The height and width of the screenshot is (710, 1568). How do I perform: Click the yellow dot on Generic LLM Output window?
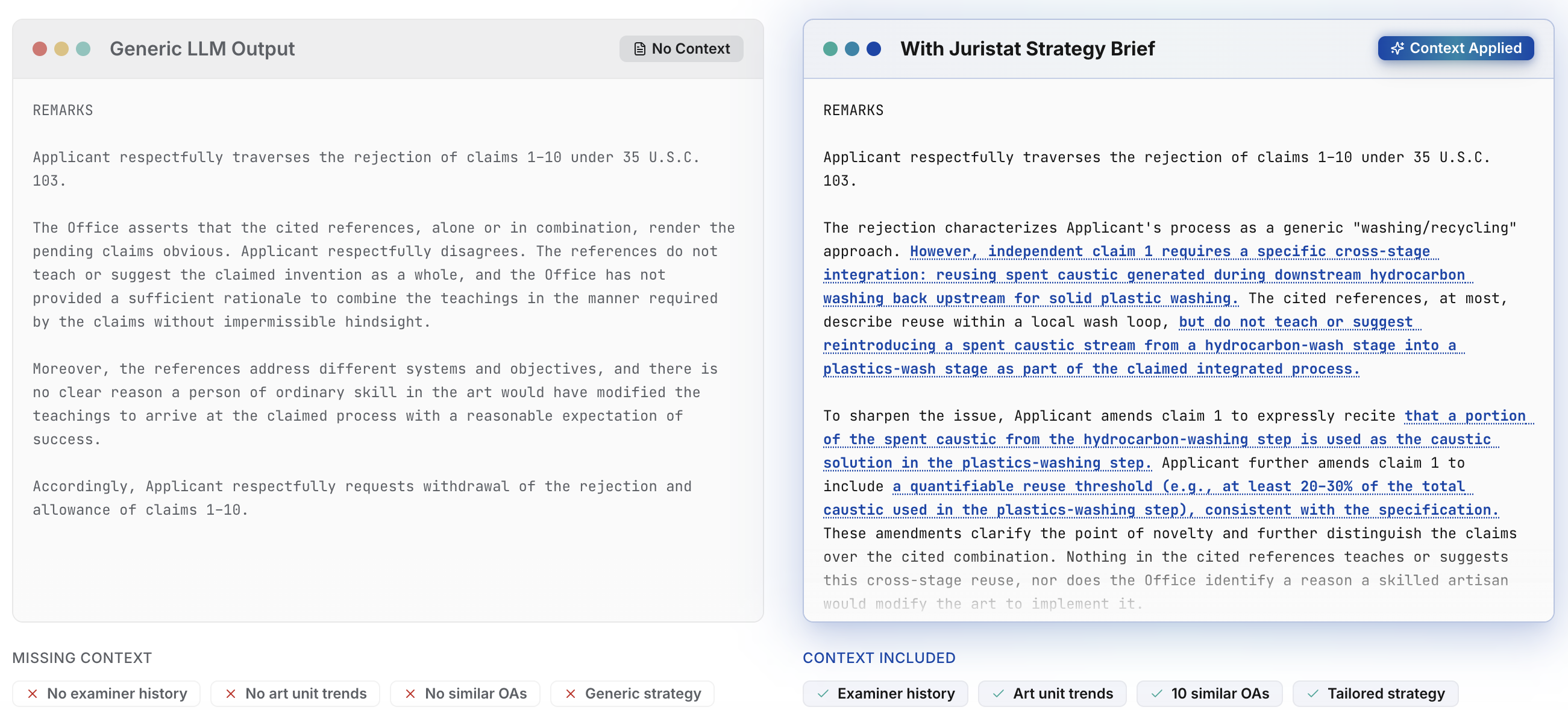[61, 49]
